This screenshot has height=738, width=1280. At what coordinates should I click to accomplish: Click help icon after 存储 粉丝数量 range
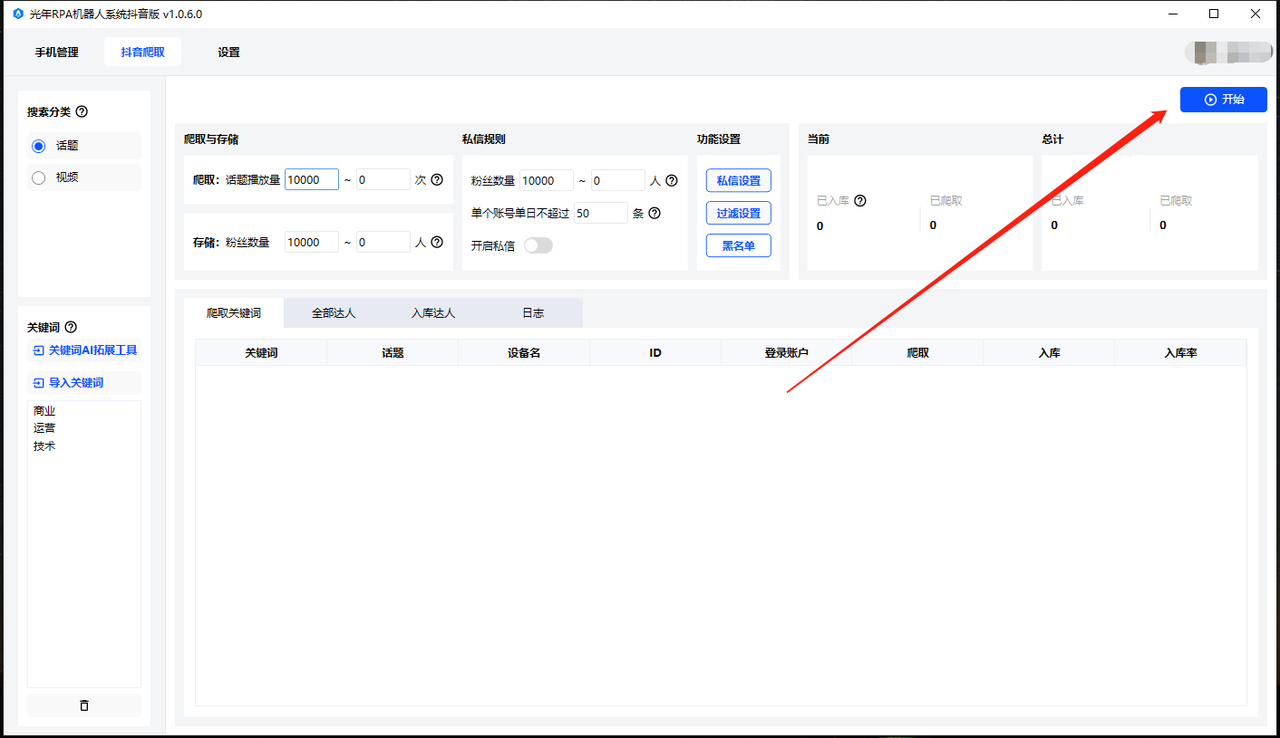(x=436, y=242)
